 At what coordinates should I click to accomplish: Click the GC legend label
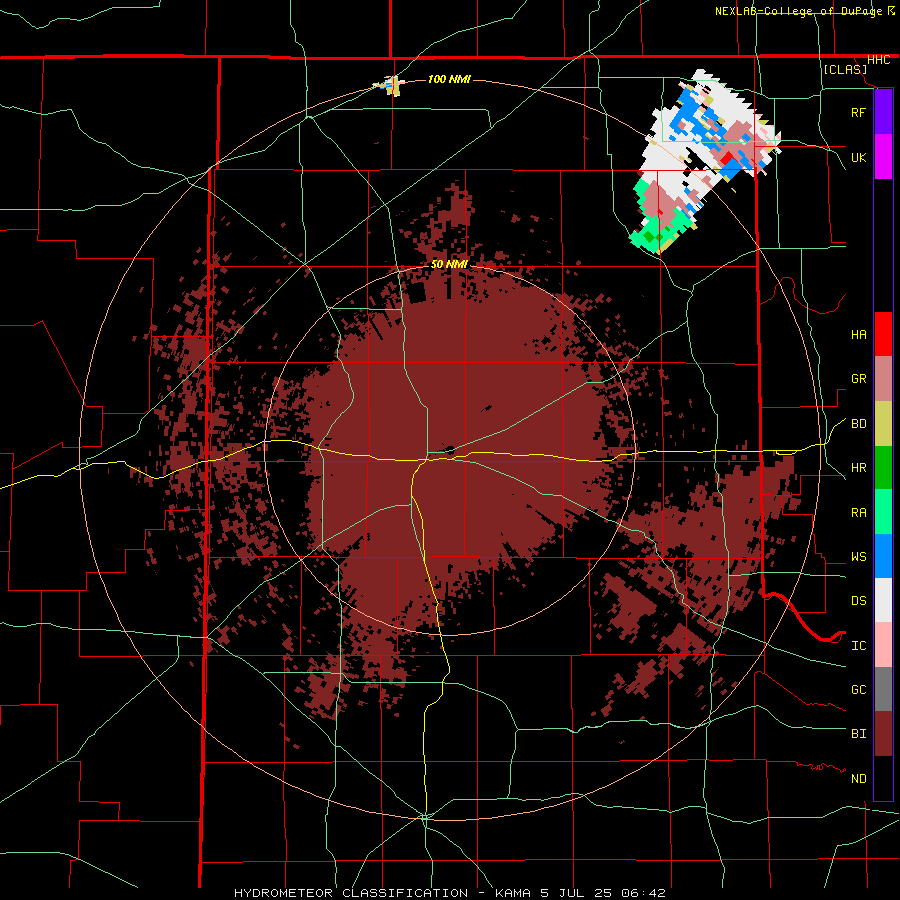[x=858, y=690]
